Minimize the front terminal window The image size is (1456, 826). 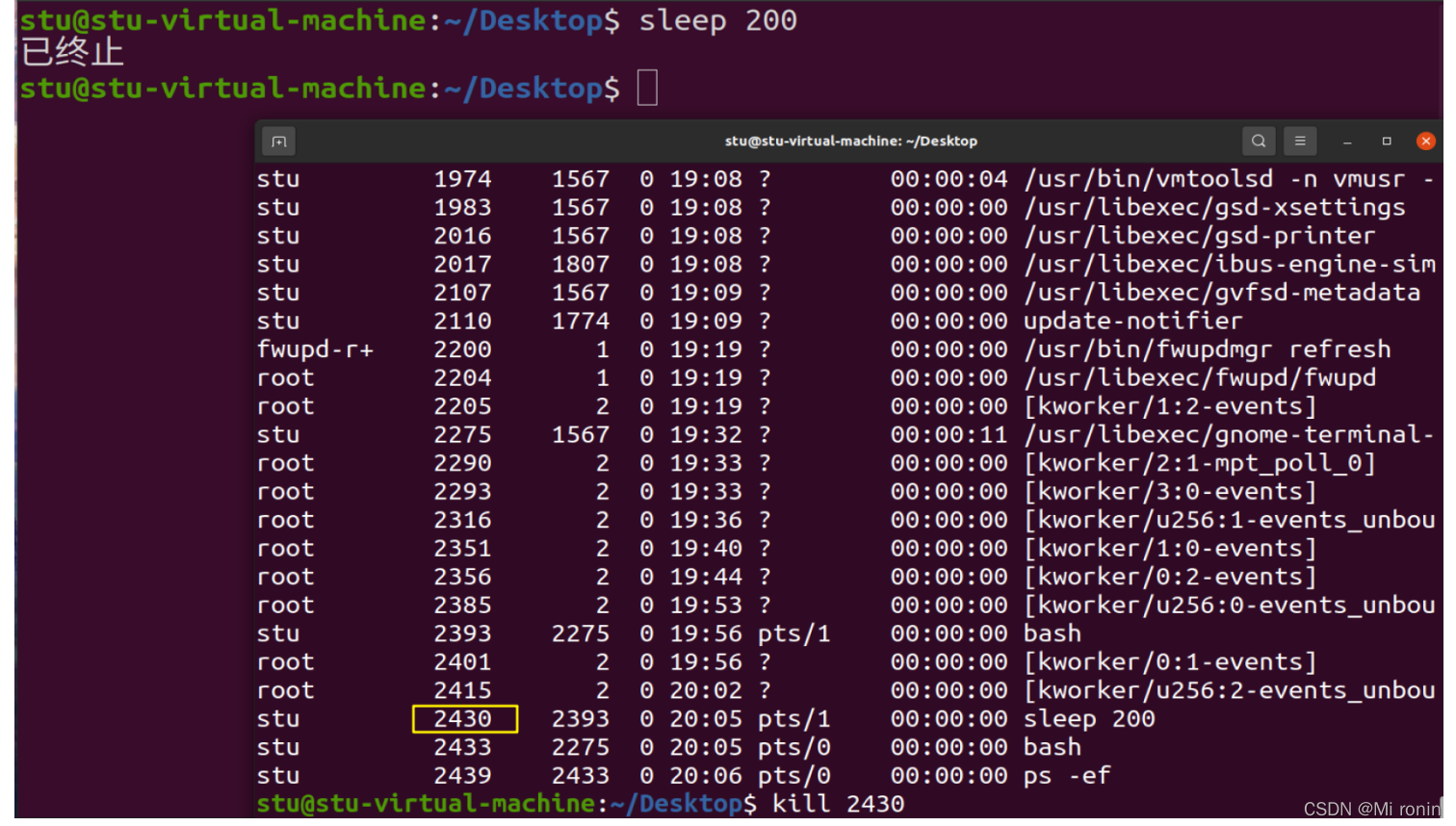1347,142
